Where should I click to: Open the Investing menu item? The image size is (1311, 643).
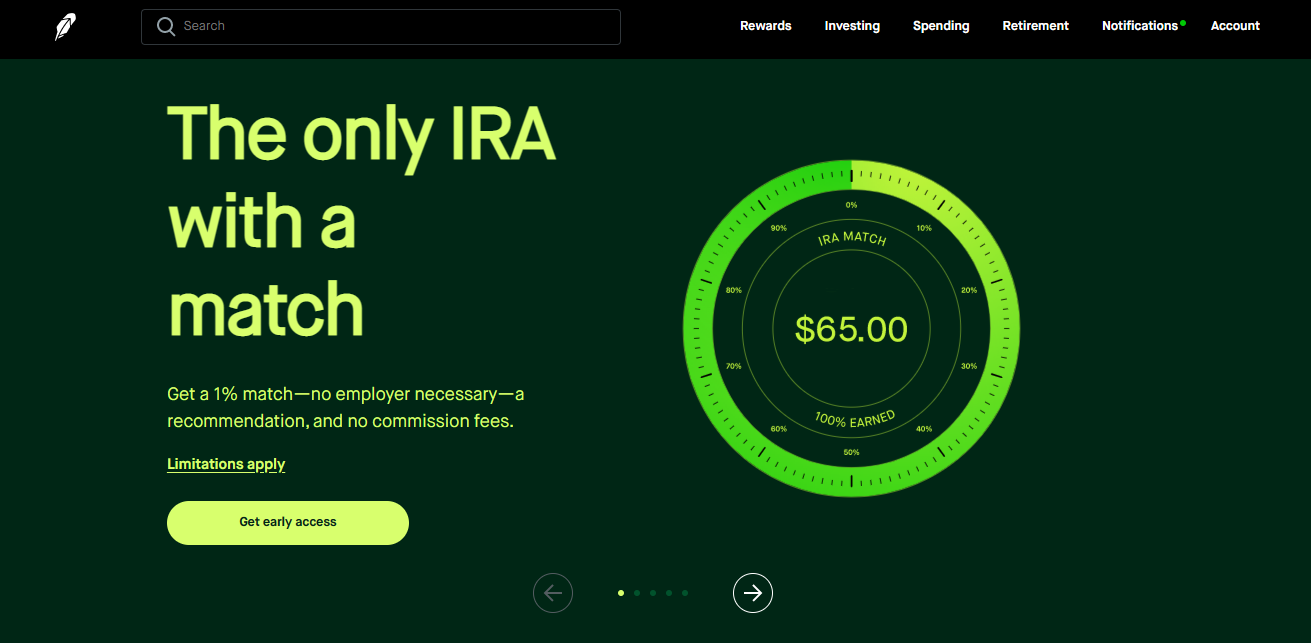[852, 26]
